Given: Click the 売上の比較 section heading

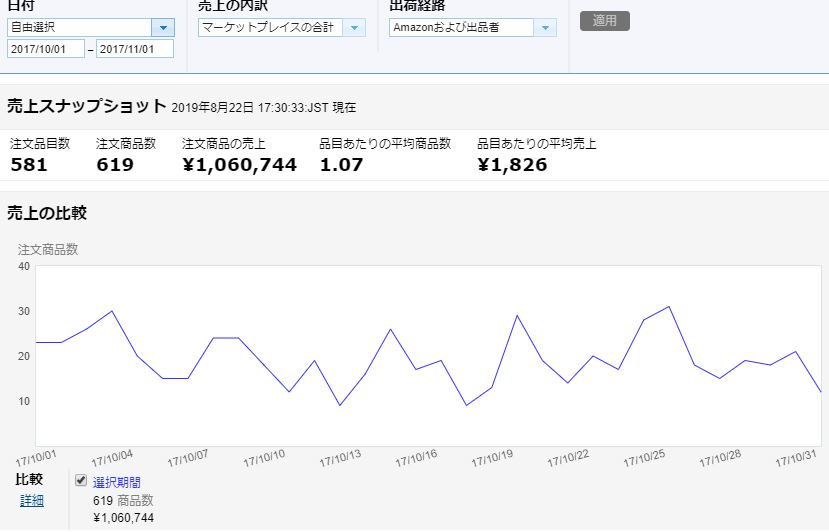Looking at the screenshot, I should pos(47,213).
